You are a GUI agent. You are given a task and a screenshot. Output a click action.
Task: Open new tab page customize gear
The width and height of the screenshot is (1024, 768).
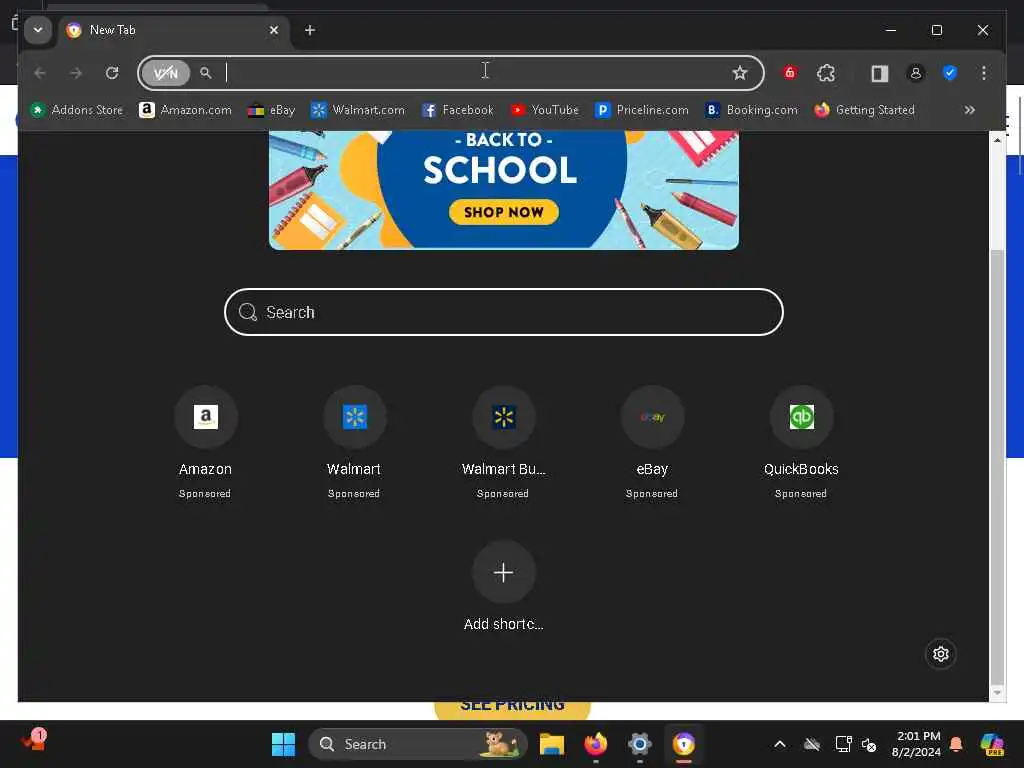(940, 654)
